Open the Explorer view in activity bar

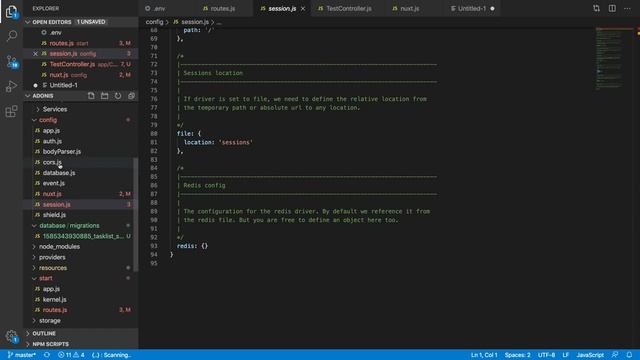pyautogui.click(x=11, y=12)
